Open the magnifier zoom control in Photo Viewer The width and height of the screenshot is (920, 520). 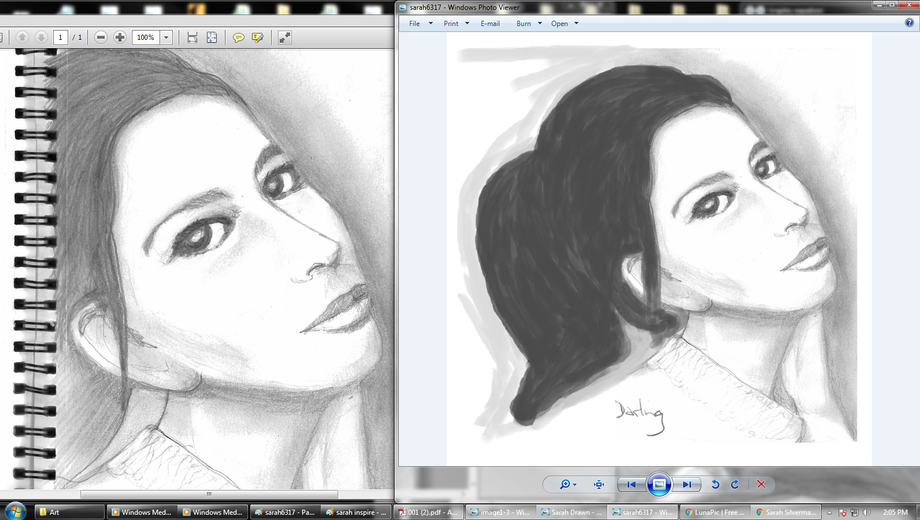pos(567,484)
